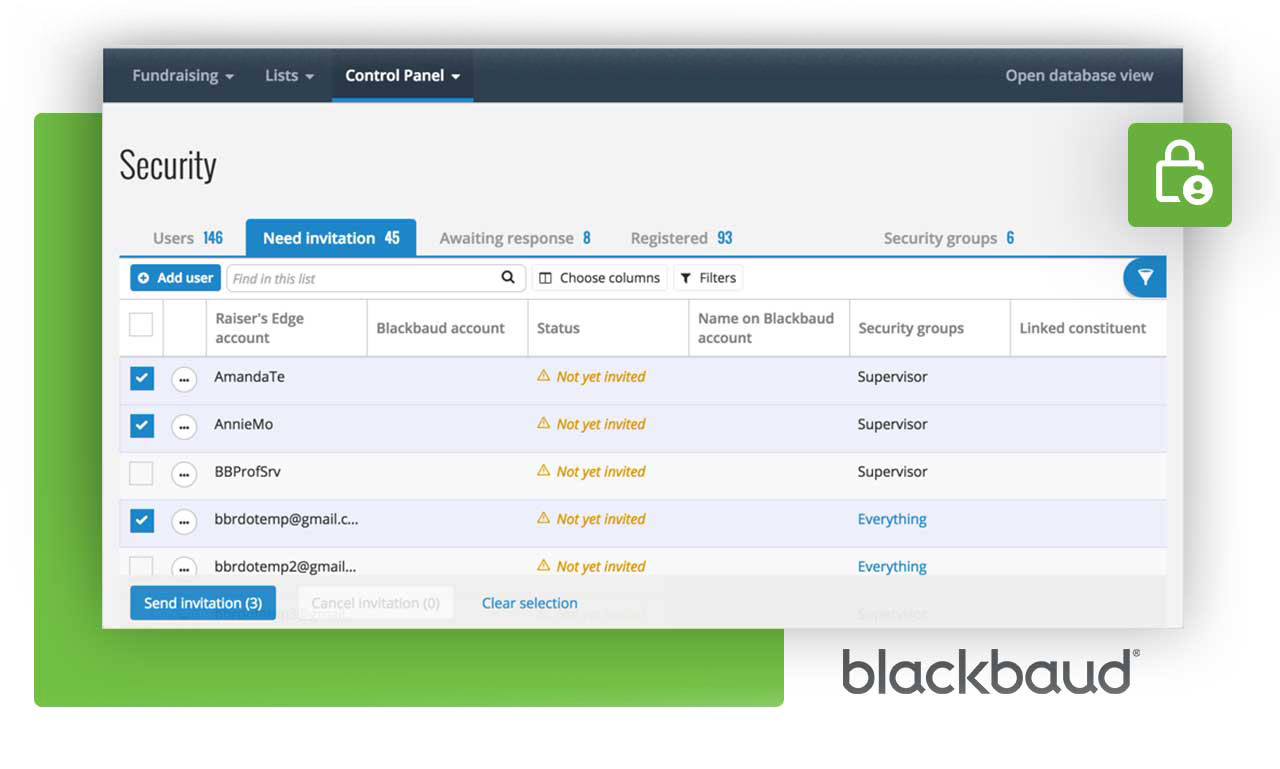Expand the Lists dropdown menu

click(289, 76)
